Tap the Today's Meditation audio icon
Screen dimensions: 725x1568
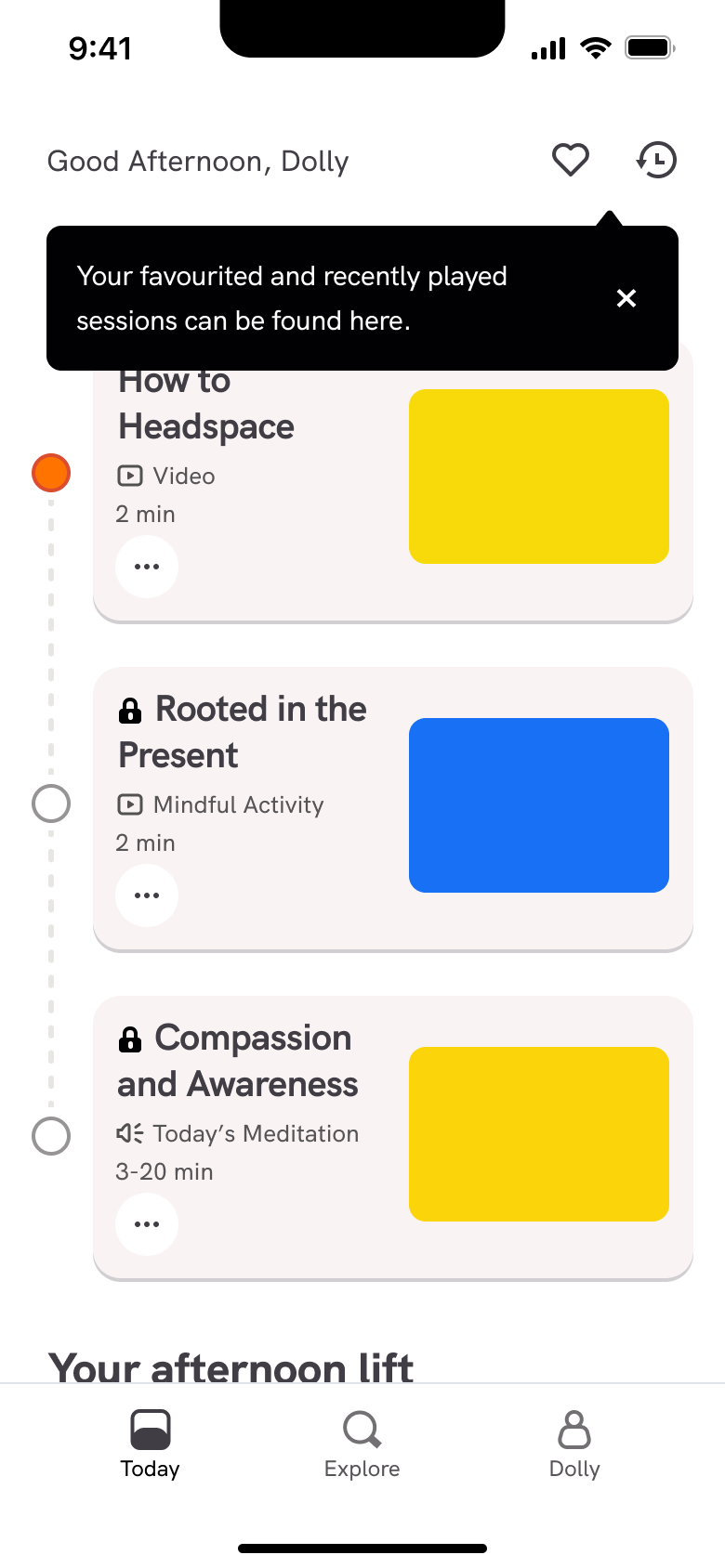point(130,1133)
